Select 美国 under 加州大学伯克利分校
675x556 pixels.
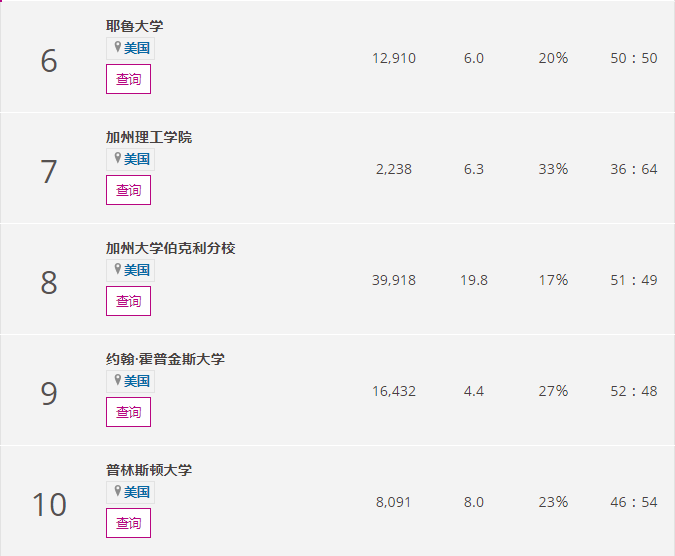pyautogui.click(x=137, y=270)
